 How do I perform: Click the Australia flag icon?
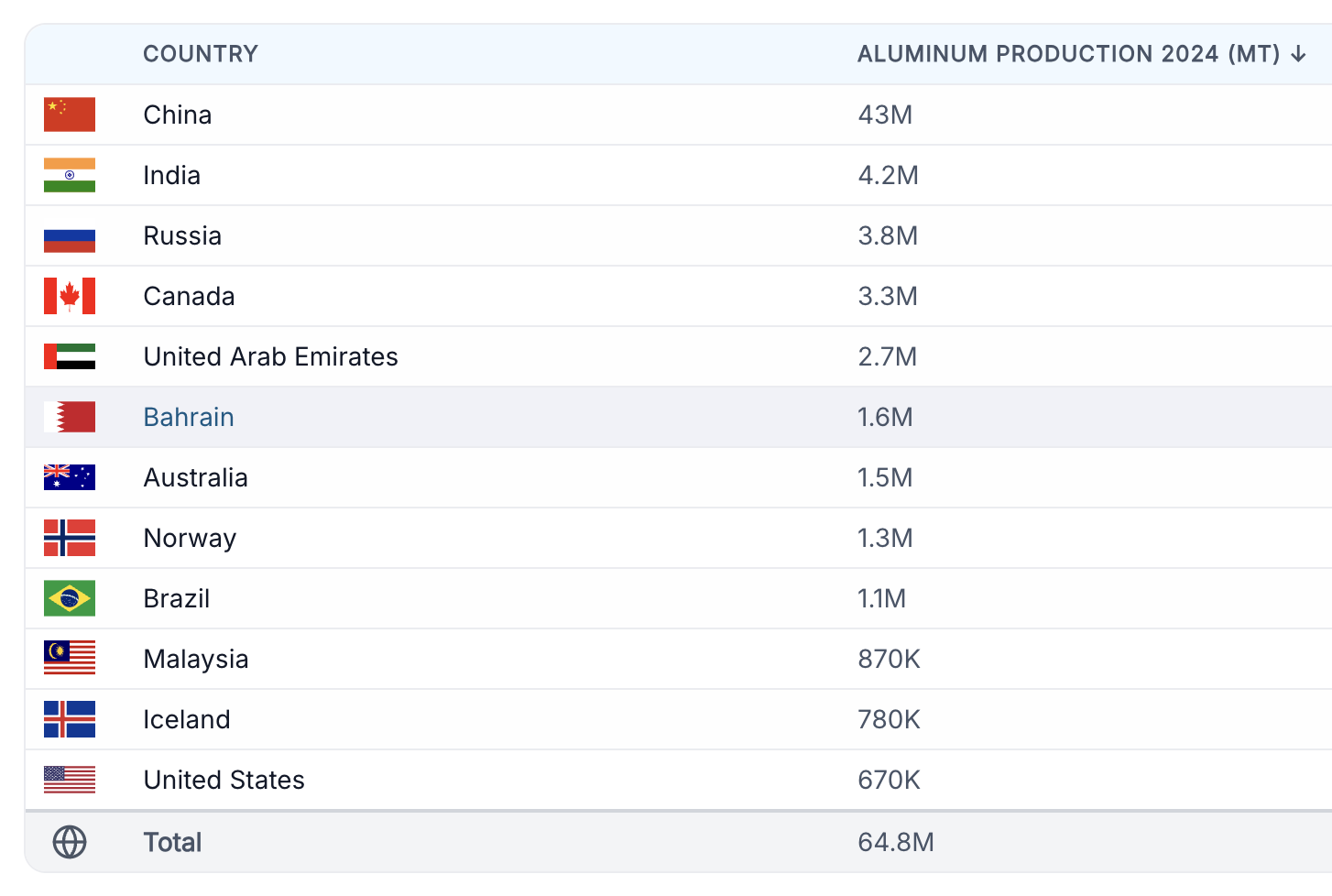[70, 477]
